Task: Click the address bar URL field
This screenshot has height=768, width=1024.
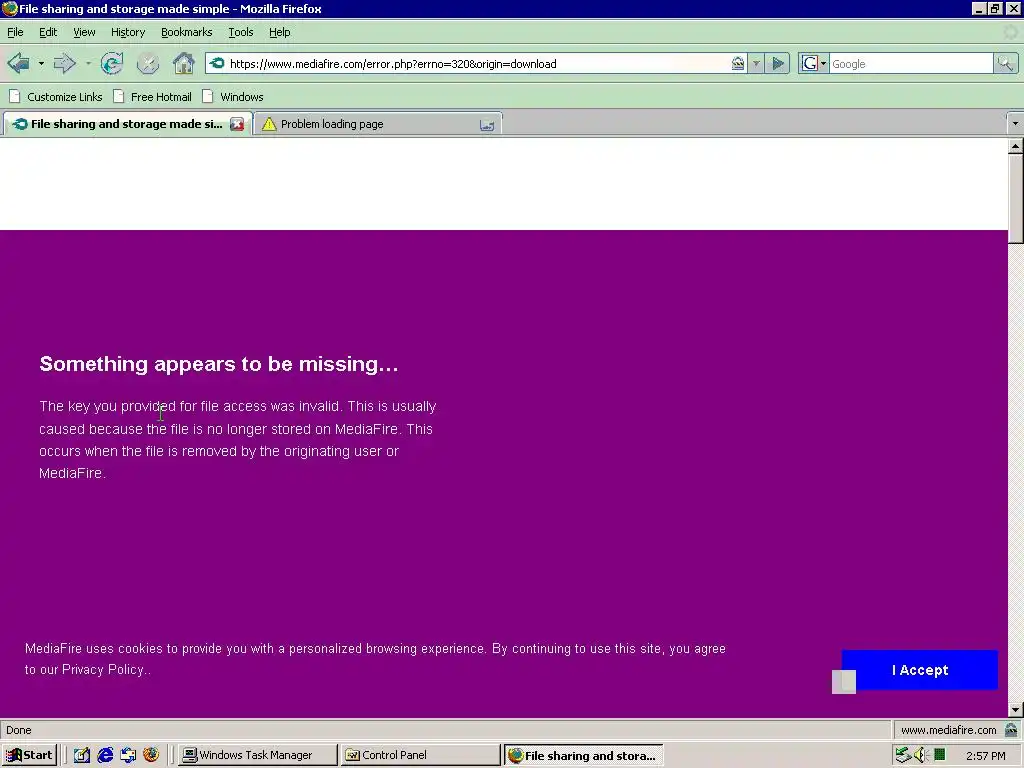Action: [477, 63]
